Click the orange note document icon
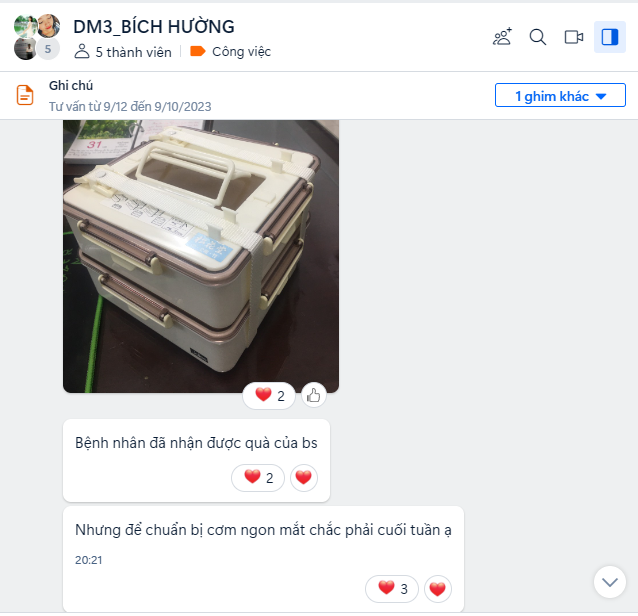The height and width of the screenshot is (616, 638). click(25, 95)
